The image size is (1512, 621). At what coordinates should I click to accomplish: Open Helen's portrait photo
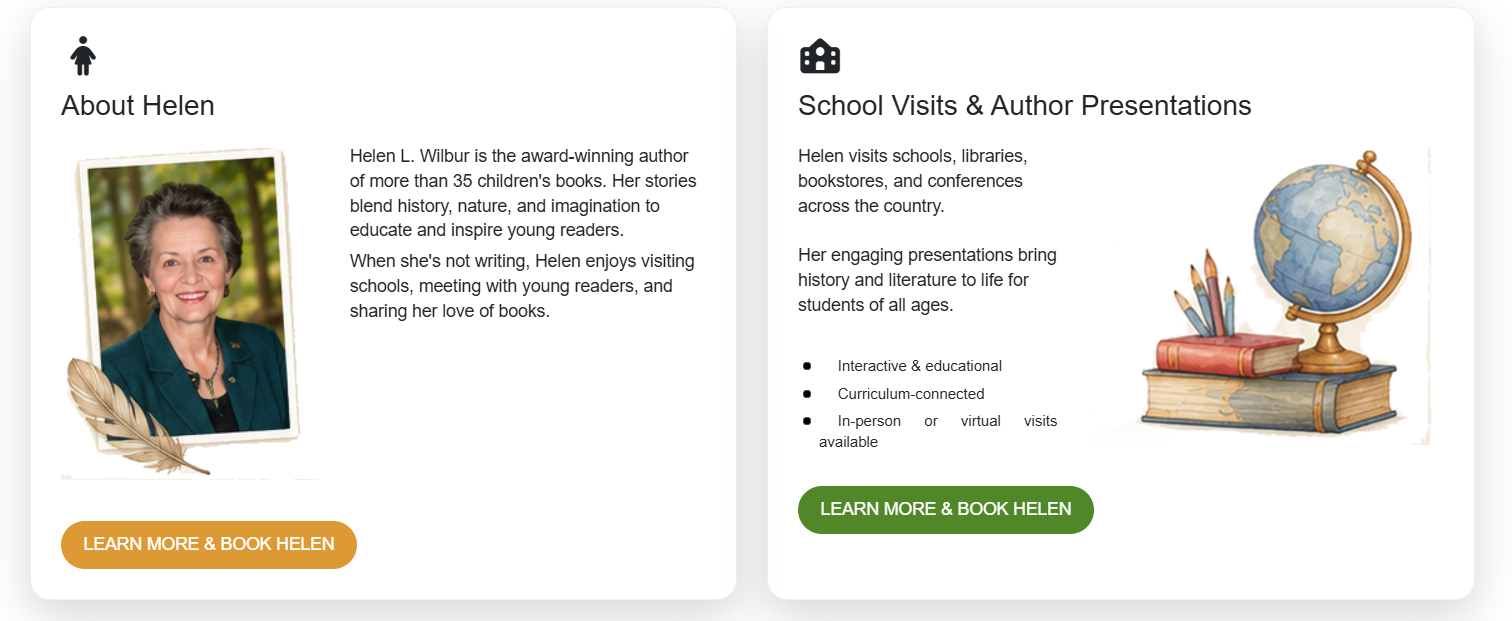188,298
